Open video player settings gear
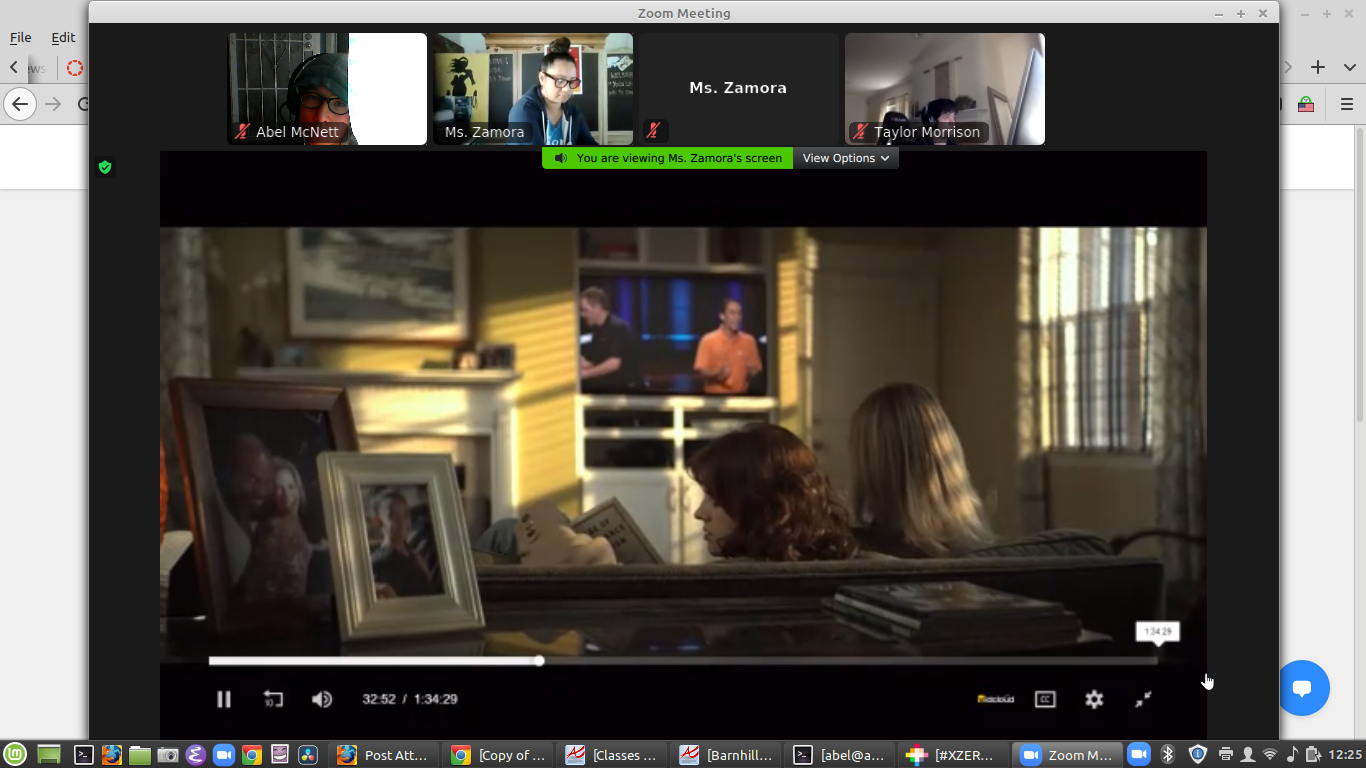Viewport: 1366px width, 768px height. pos(1095,699)
